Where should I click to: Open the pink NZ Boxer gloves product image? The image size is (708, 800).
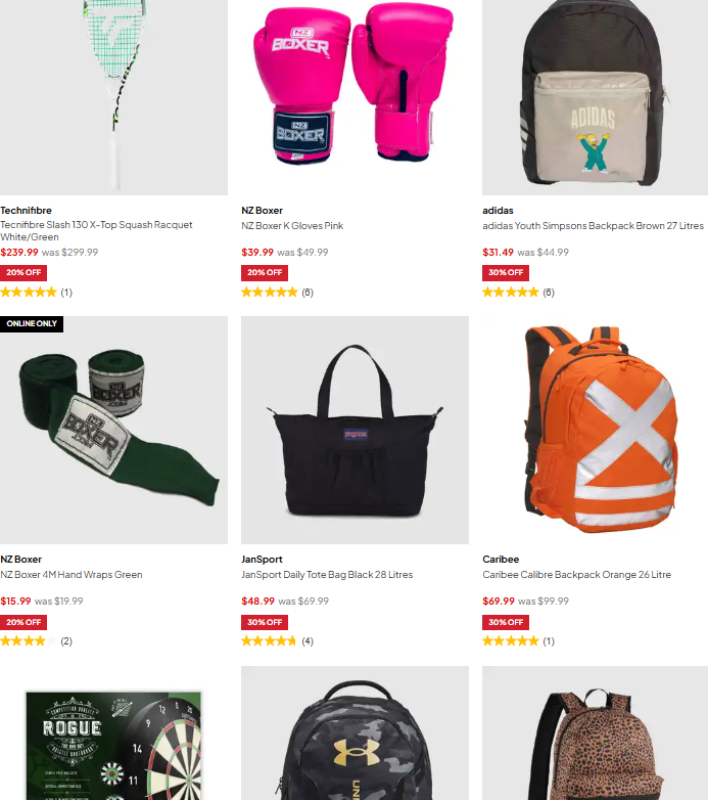coord(355,97)
